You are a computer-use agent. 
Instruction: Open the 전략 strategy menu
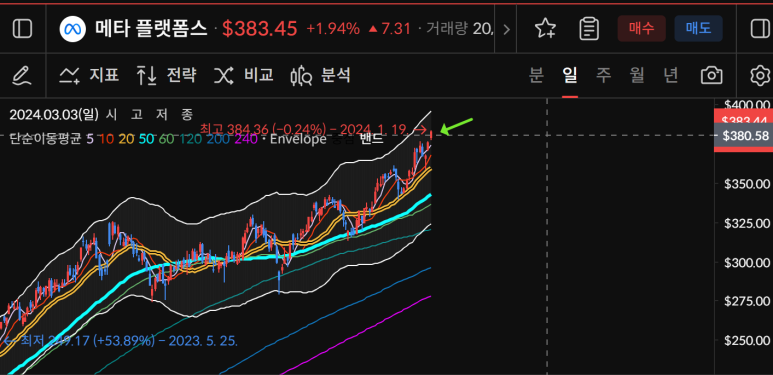[167, 75]
